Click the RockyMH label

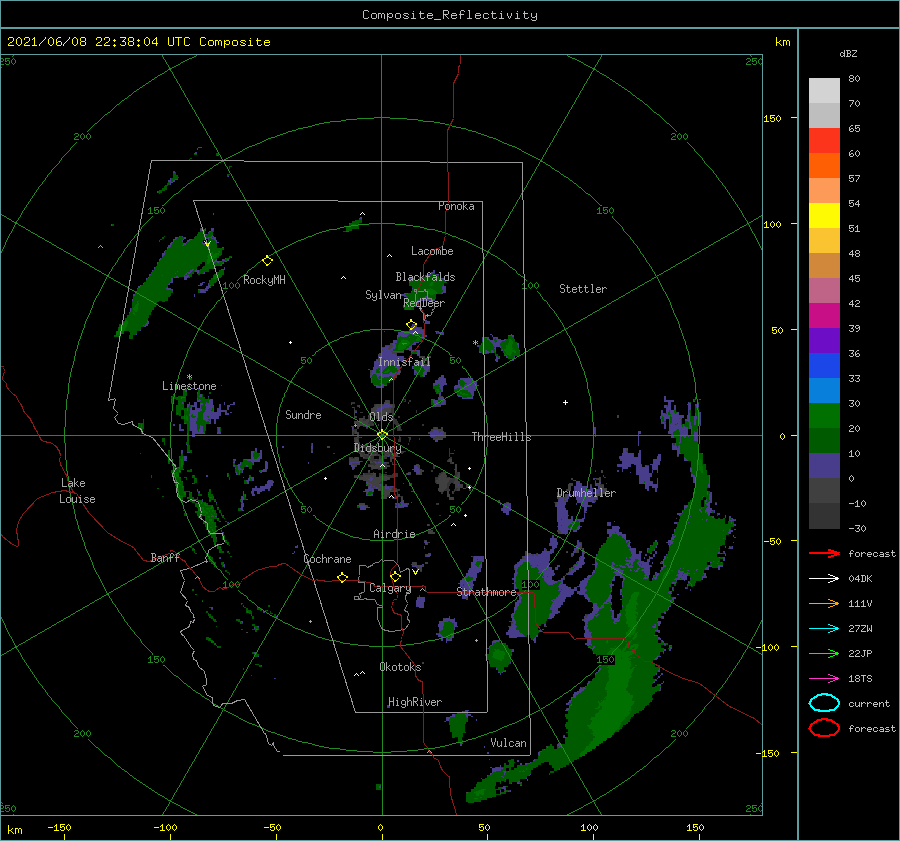[x=264, y=280]
